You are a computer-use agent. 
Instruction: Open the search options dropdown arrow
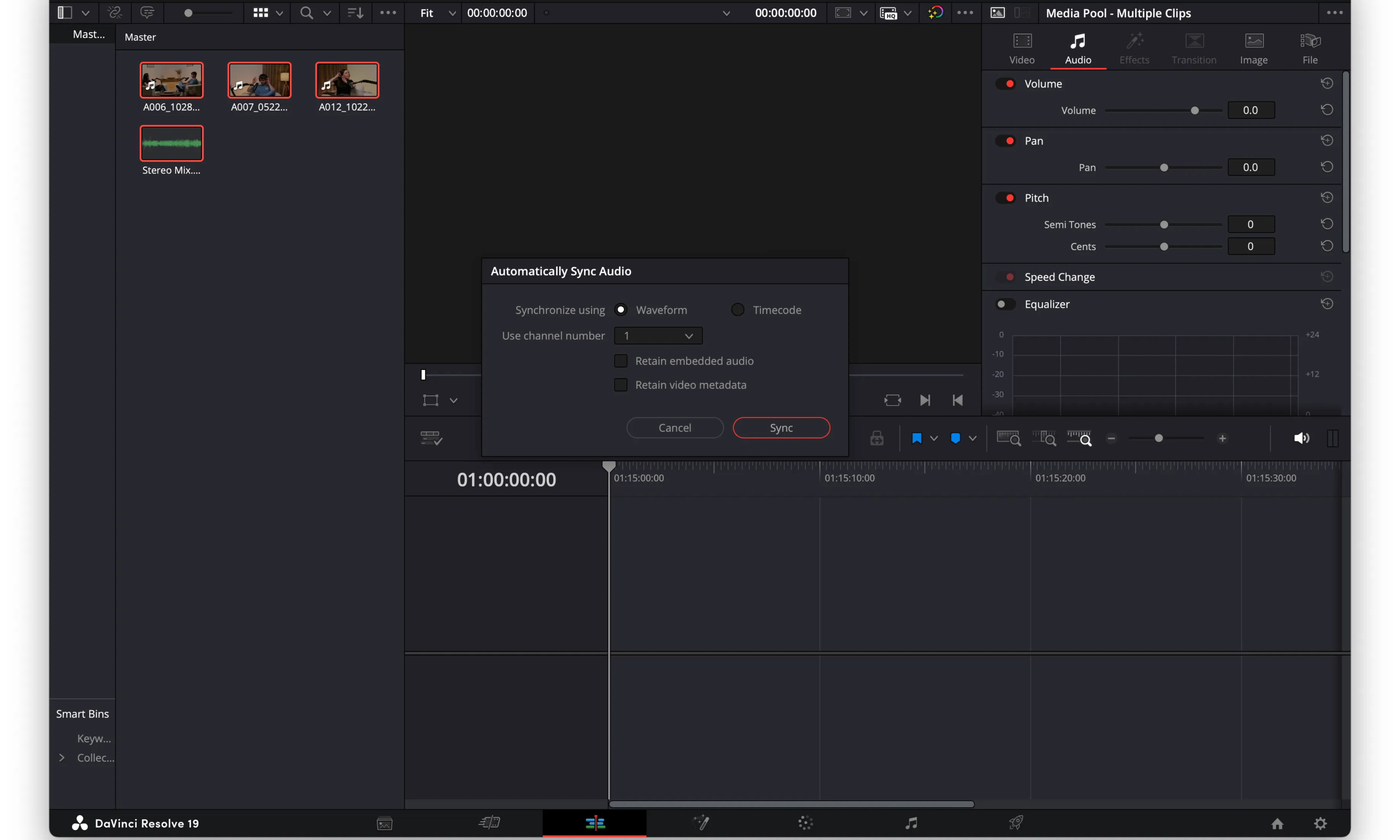pyautogui.click(x=327, y=13)
